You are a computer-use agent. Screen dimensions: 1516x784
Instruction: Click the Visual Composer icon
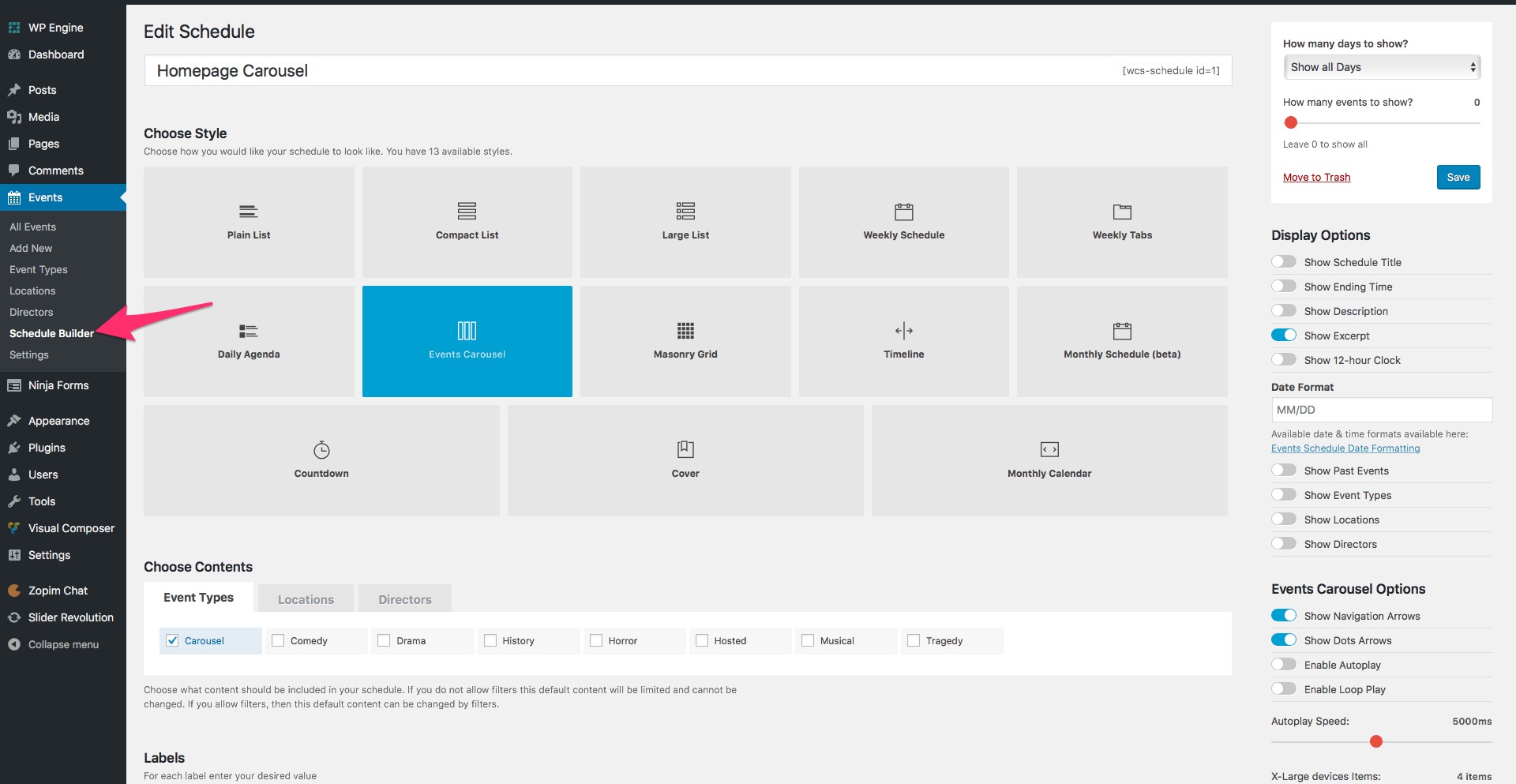tap(14, 528)
